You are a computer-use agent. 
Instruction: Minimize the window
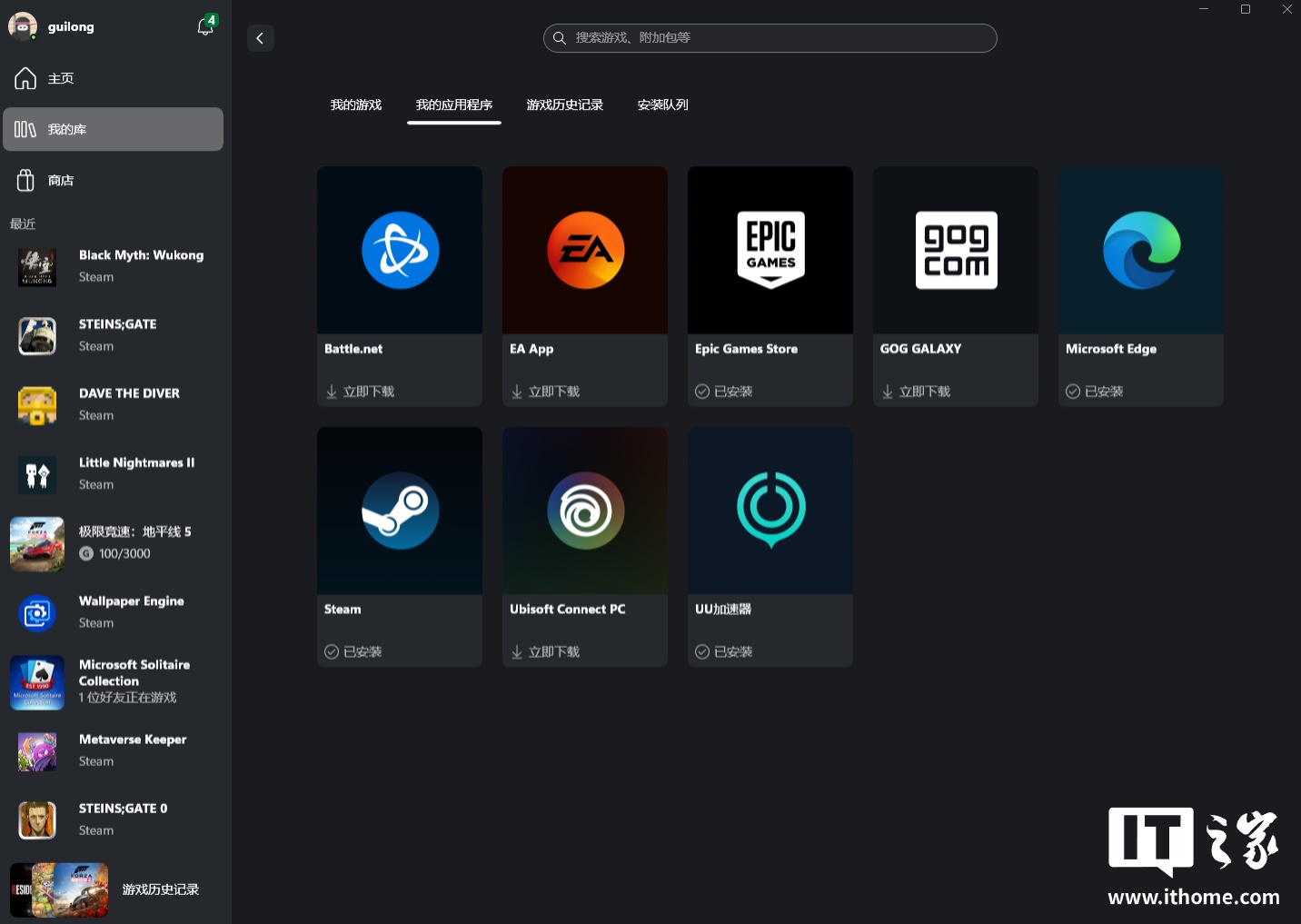point(1204,9)
